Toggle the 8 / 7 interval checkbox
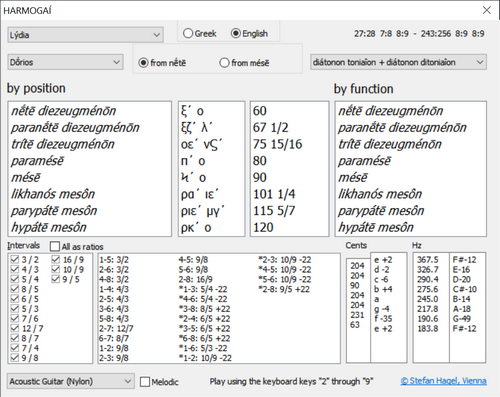 click(x=15, y=338)
